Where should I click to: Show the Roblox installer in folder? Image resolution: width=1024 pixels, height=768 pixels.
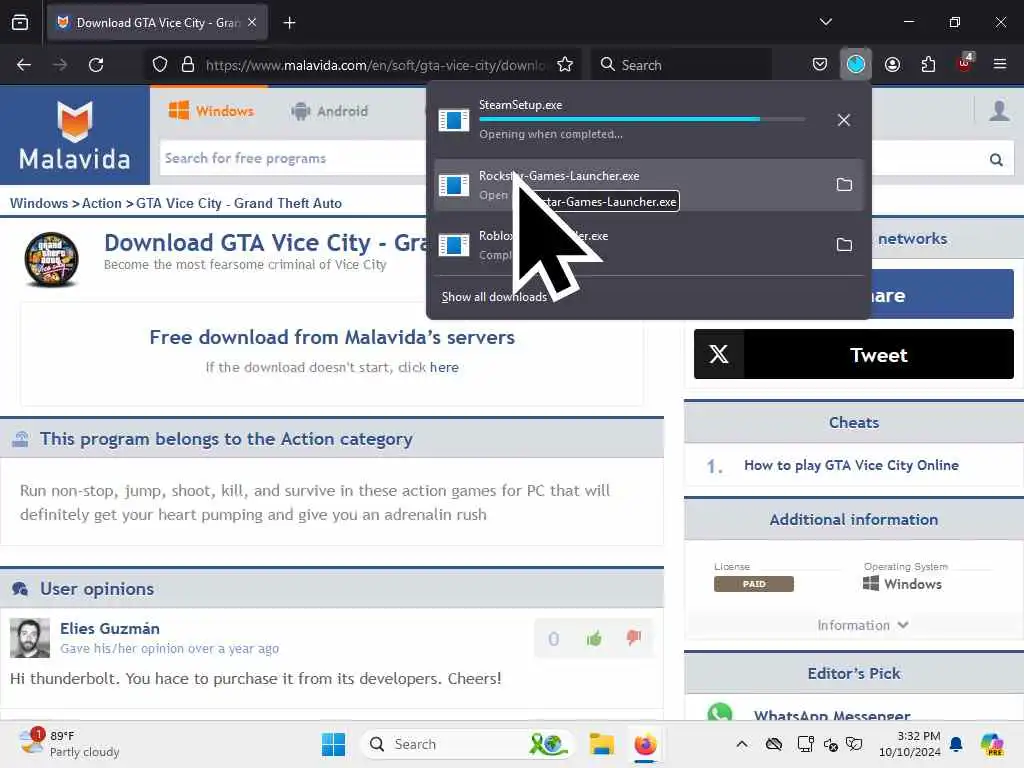coord(844,245)
